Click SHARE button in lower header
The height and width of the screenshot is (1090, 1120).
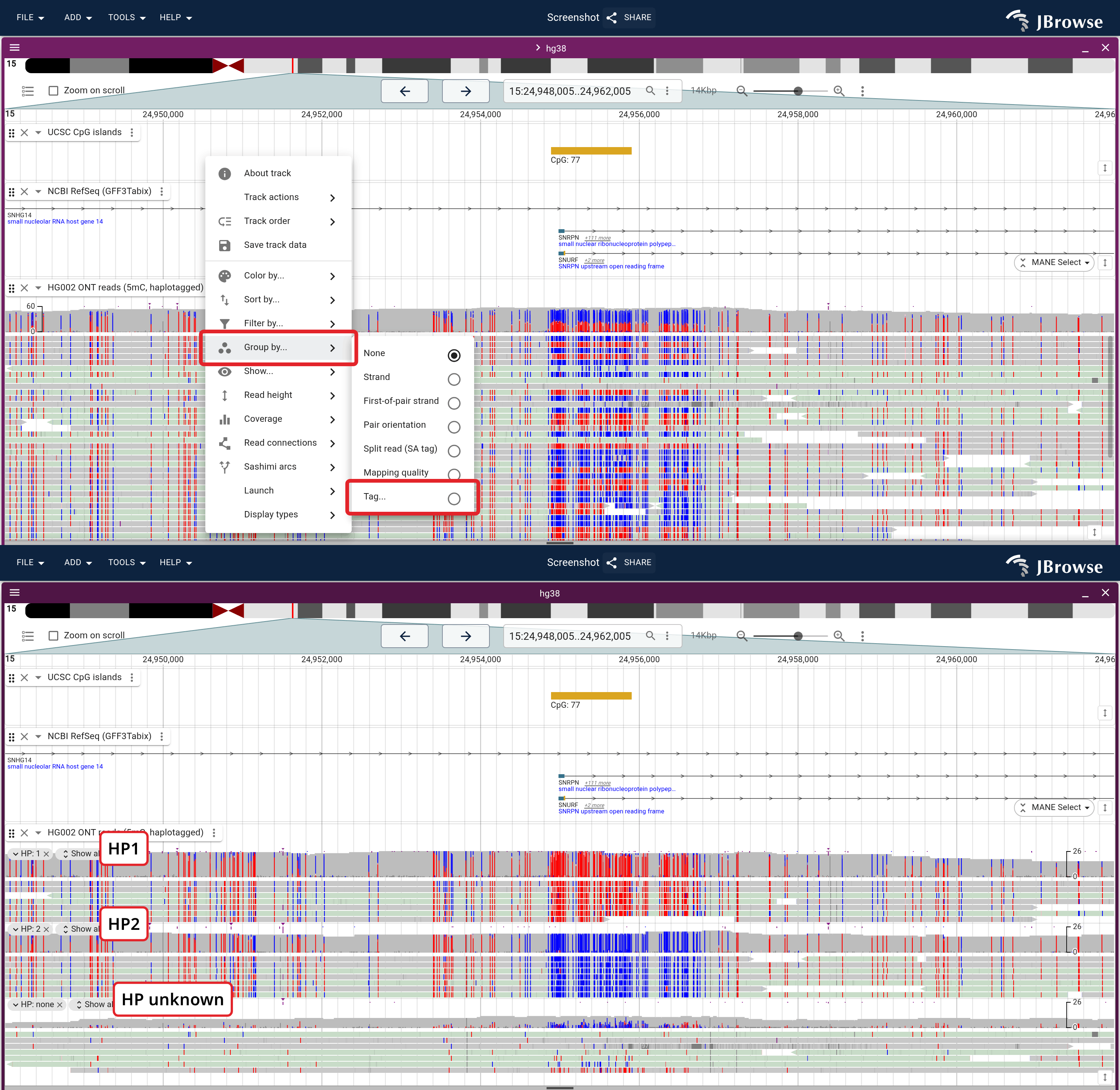pyautogui.click(x=629, y=563)
